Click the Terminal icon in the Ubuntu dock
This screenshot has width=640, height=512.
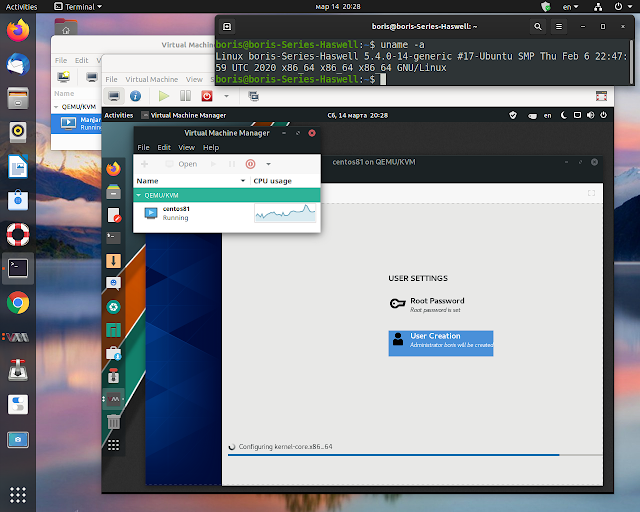coord(18,268)
